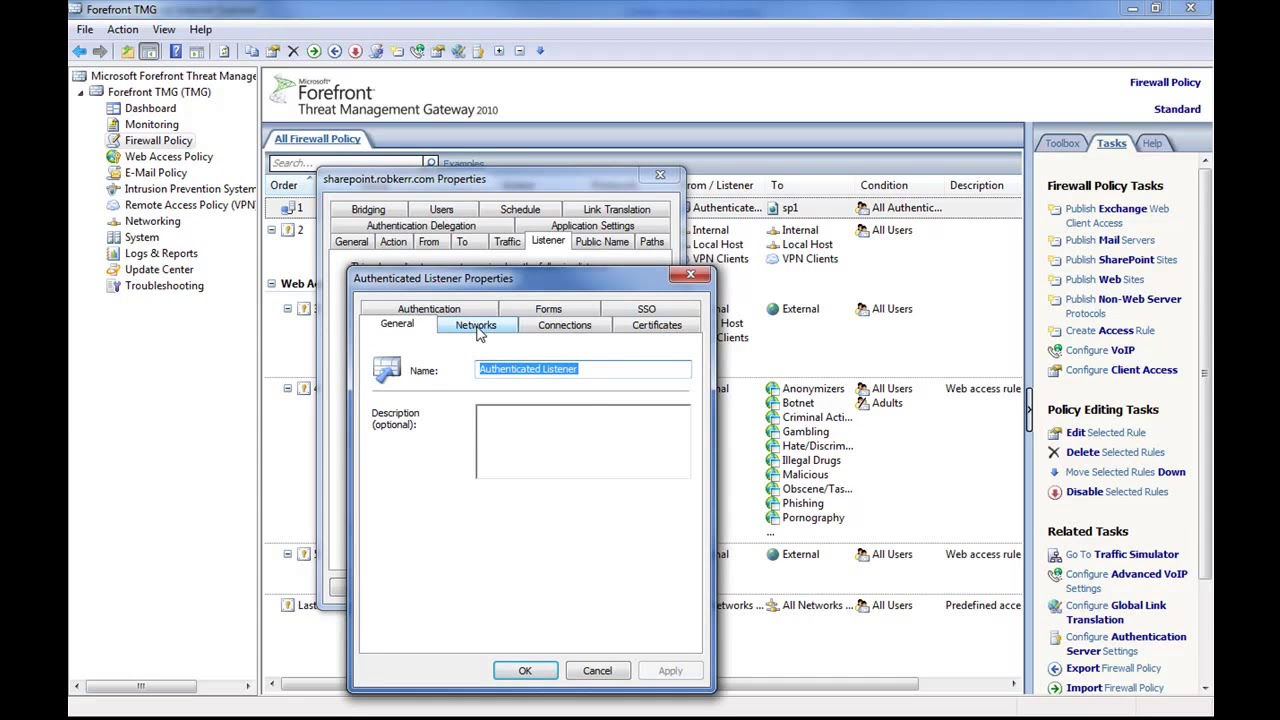
Task: Click the Delete Selected Rules X icon
Action: (1054, 453)
